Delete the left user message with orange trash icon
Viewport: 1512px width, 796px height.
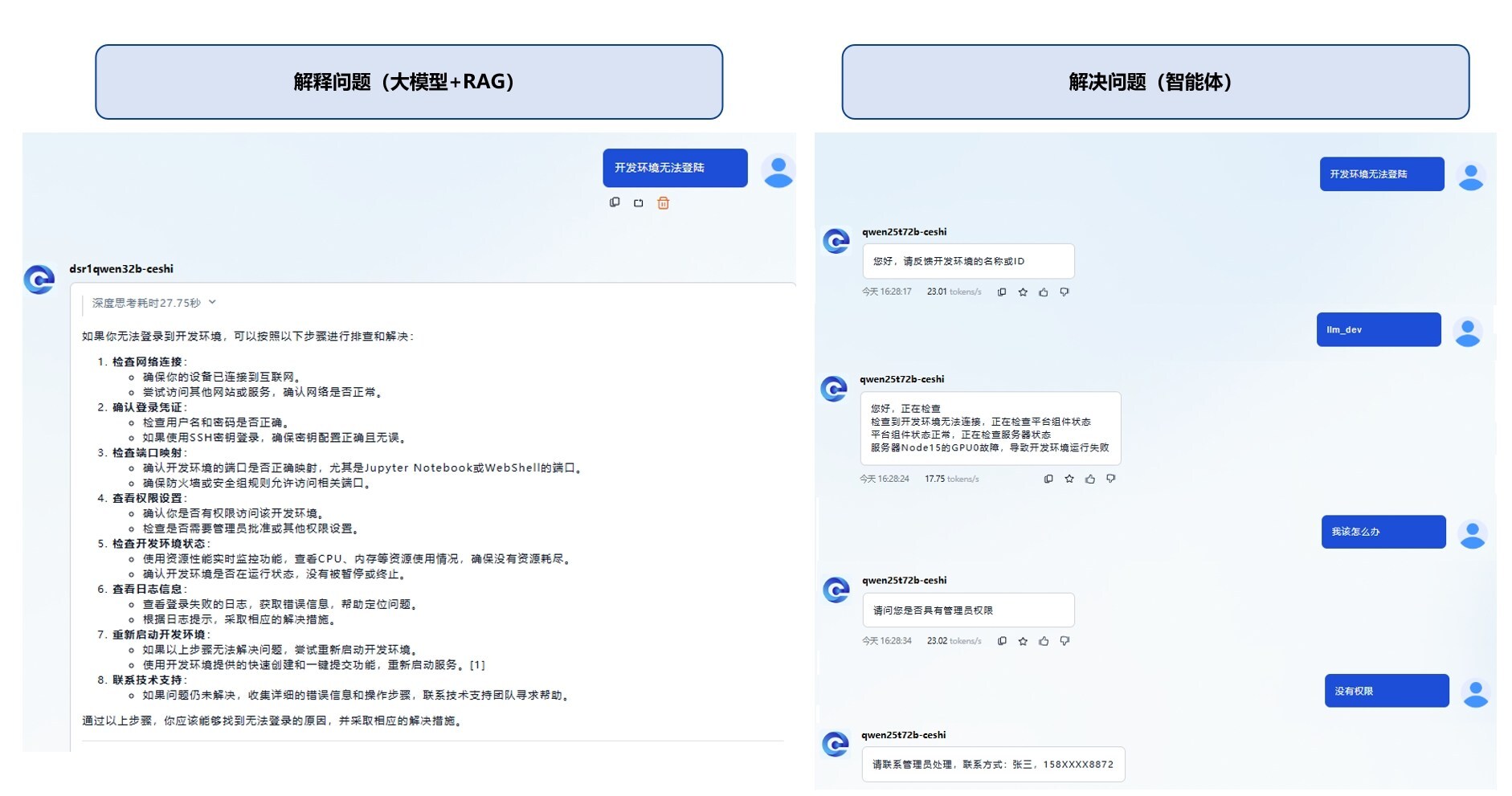(663, 203)
